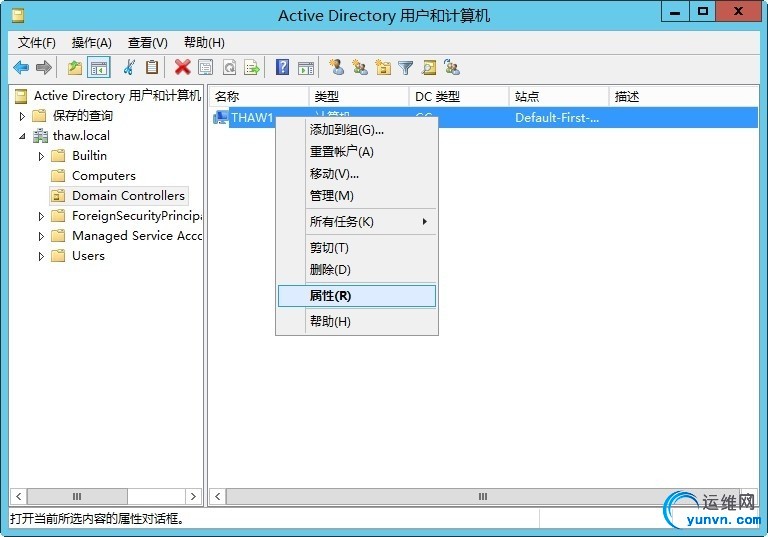The image size is (768, 537).
Task: Click the Forward arrow toolbar icon
Action: pyautogui.click(x=44, y=67)
